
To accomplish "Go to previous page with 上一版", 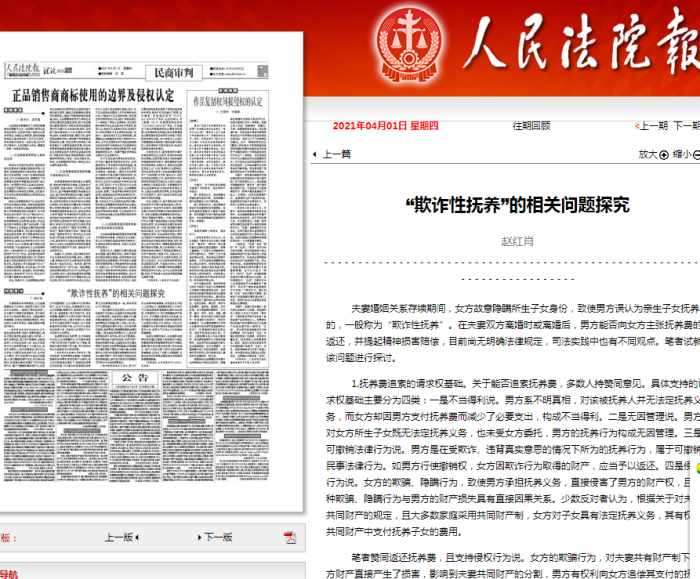I will (x=120, y=536).
